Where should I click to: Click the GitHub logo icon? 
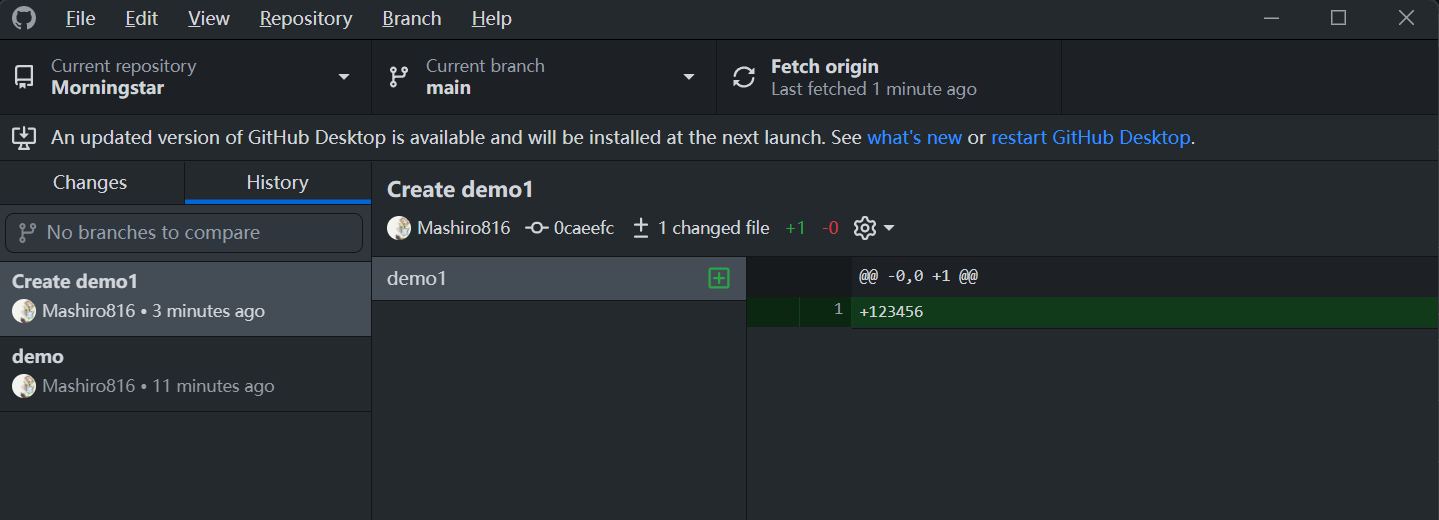click(x=24, y=18)
